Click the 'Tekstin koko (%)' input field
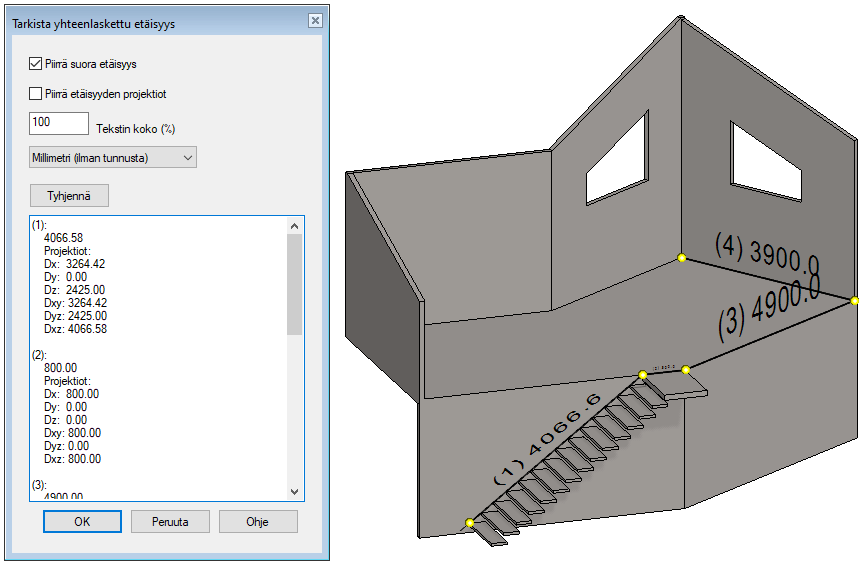This screenshot has width=863, height=563. [59, 123]
